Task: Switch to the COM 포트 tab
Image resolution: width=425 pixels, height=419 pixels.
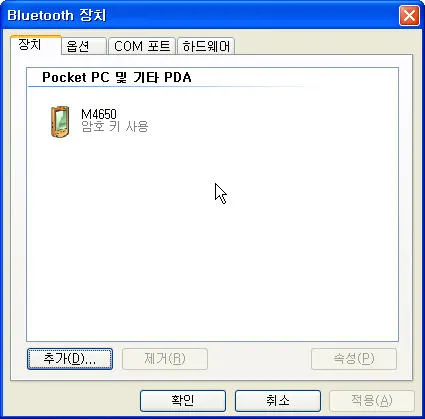Action: [142, 46]
